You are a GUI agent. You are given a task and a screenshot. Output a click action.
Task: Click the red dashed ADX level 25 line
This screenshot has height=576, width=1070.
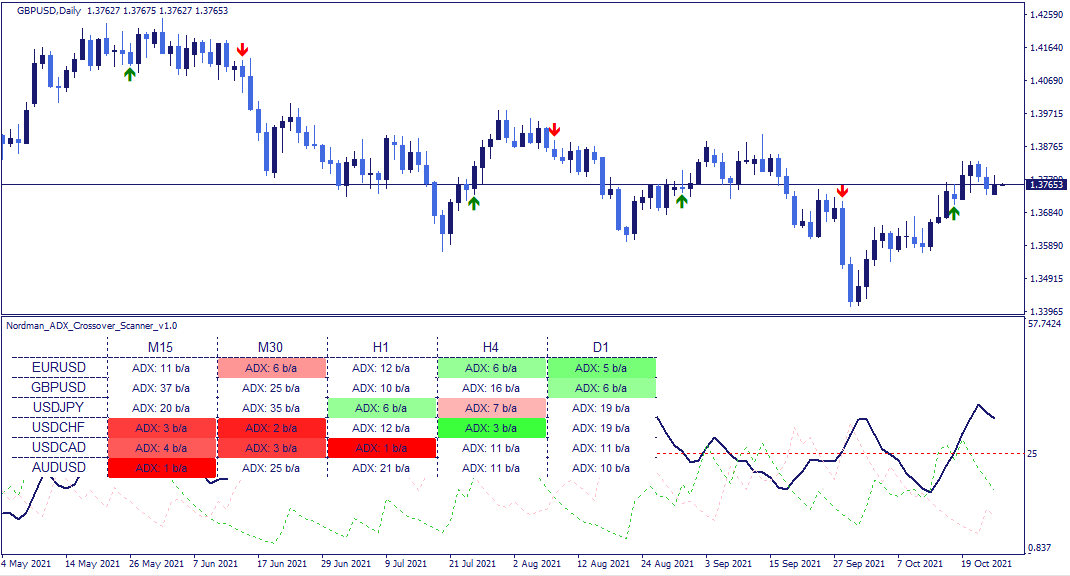pyautogui.click(x=839, y=453)
